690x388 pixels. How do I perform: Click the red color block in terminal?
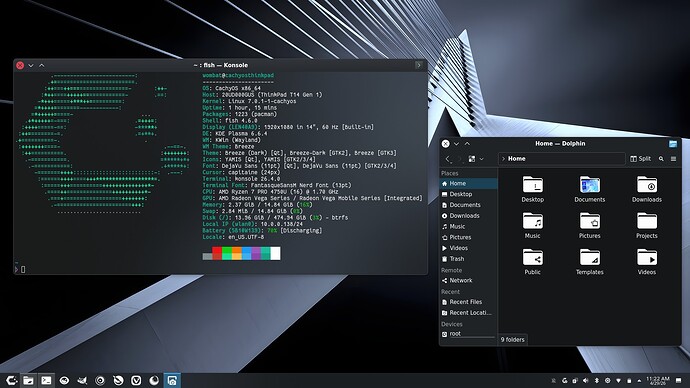pos(217,253)
